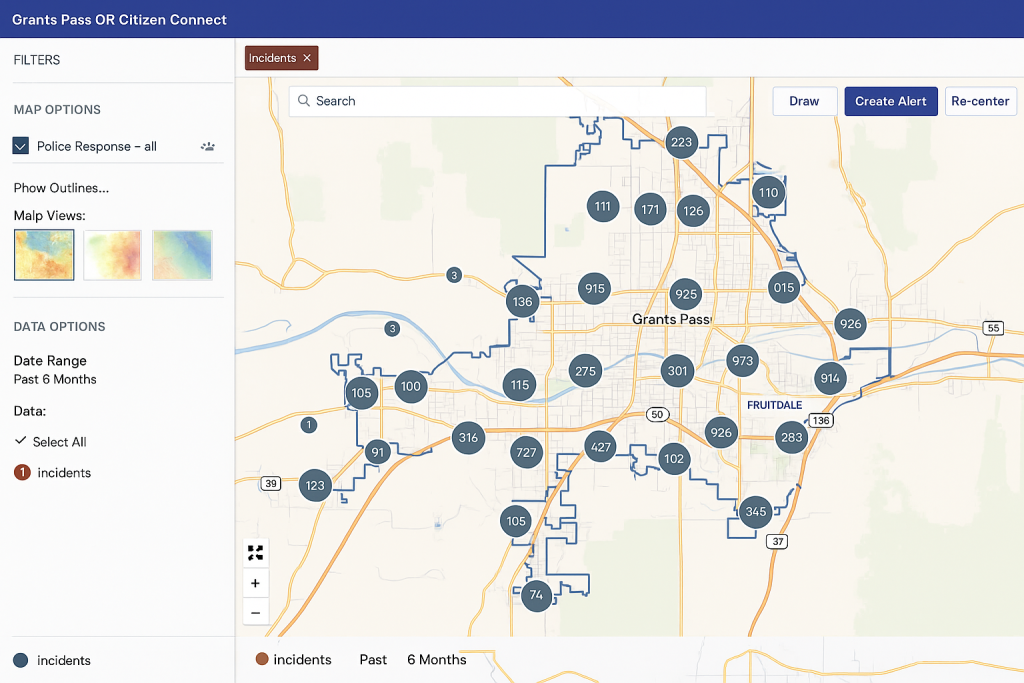
Task: Open the 015 incident cluster
Action: coord(784,287)
